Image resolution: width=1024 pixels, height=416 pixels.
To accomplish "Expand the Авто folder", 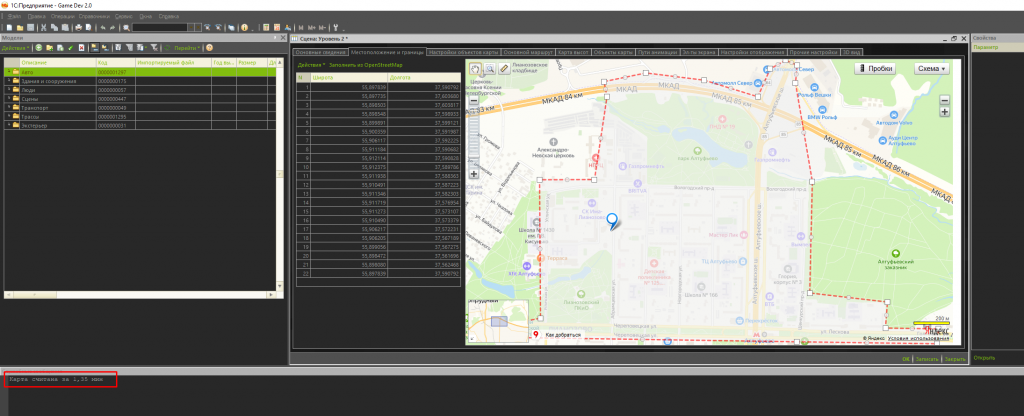I will click(9, 72).
